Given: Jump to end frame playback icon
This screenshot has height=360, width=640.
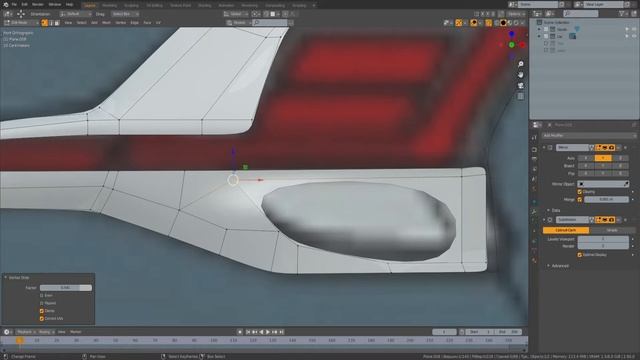Looking at the screenshot, I should click(281, 332).
